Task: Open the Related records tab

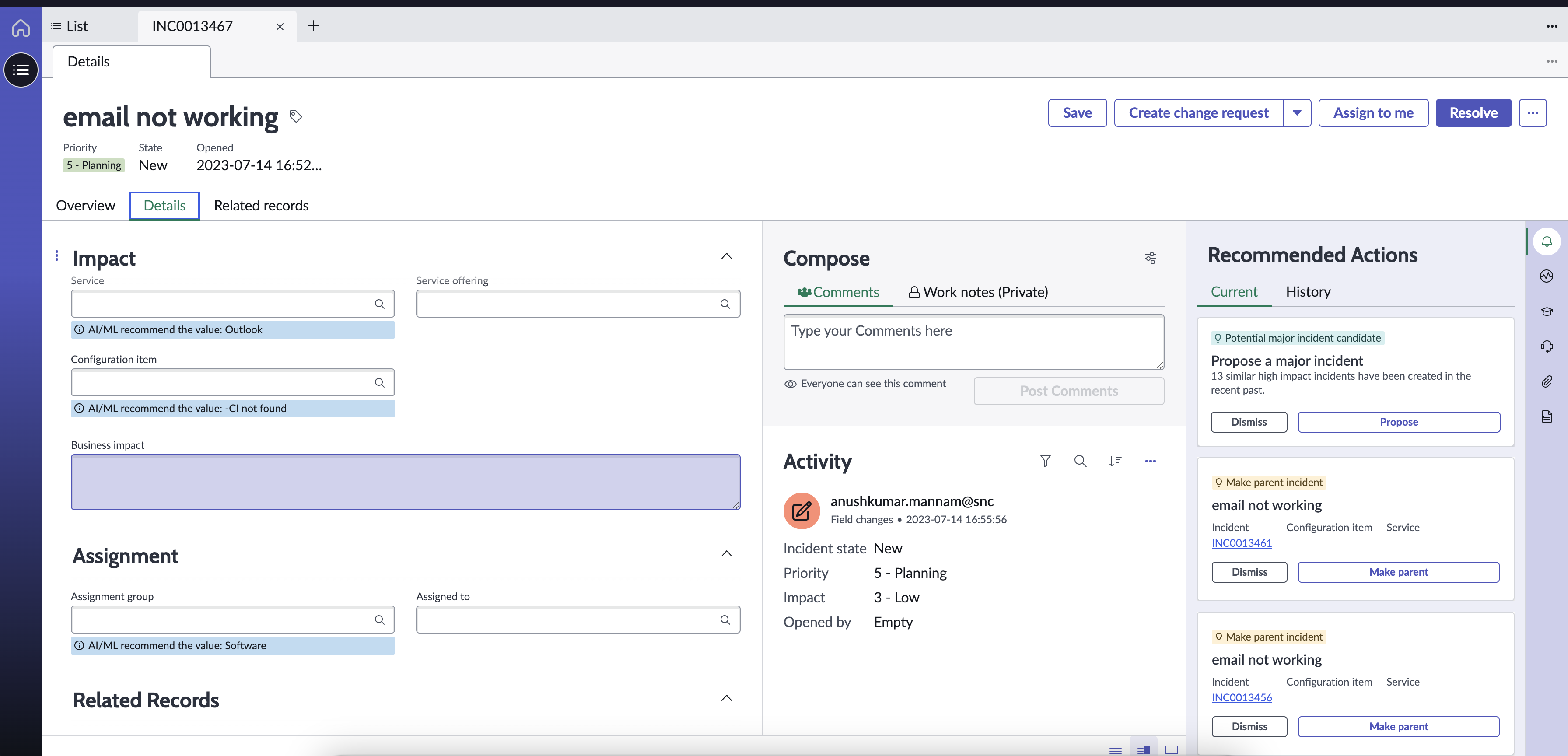Action: pos(261,206)
